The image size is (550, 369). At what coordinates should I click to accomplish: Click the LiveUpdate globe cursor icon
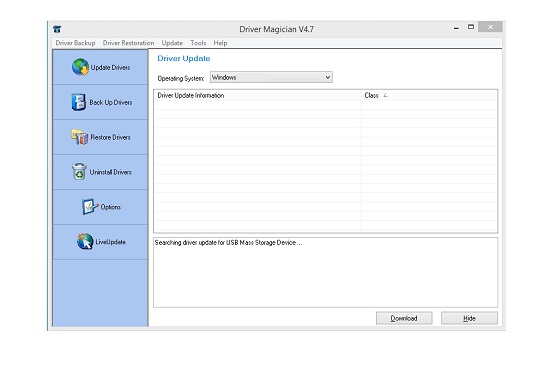tap(85, 241)
